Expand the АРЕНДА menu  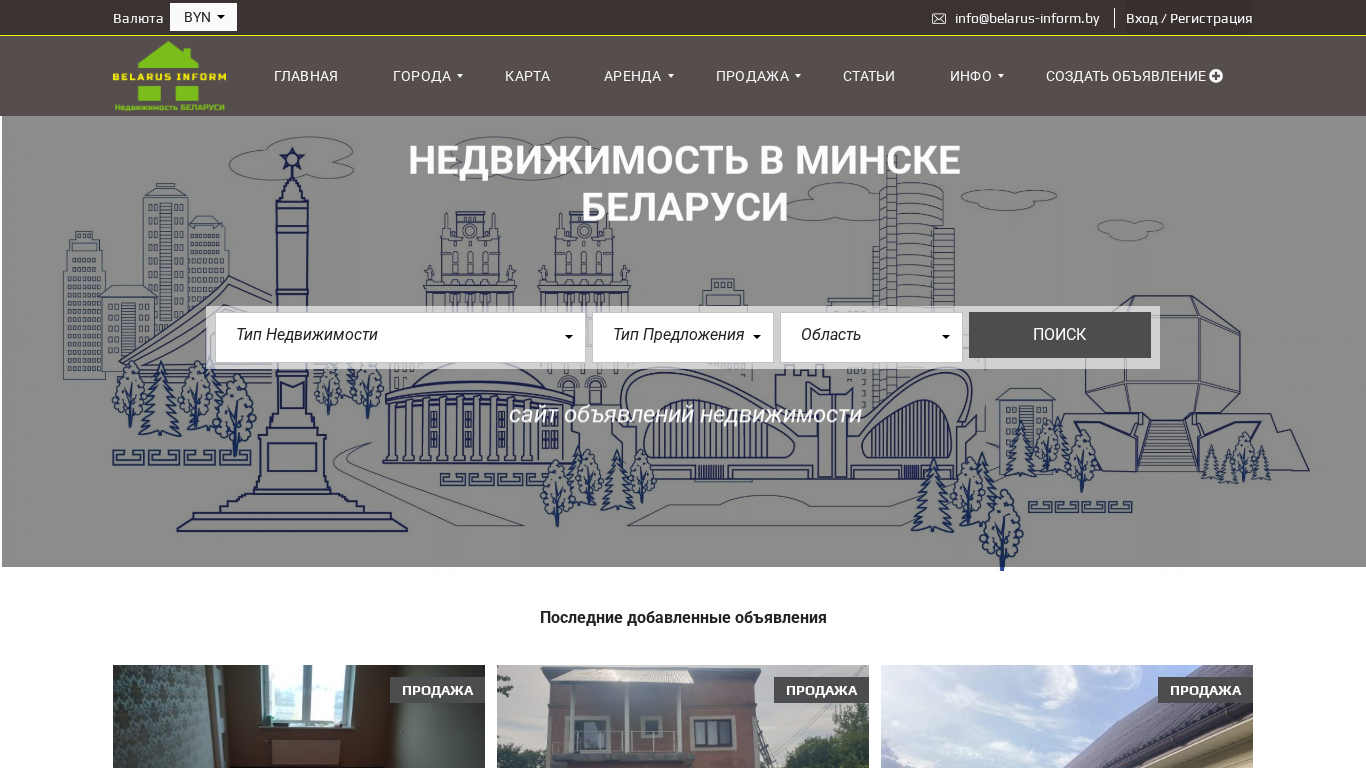click(x=638, y=76)
